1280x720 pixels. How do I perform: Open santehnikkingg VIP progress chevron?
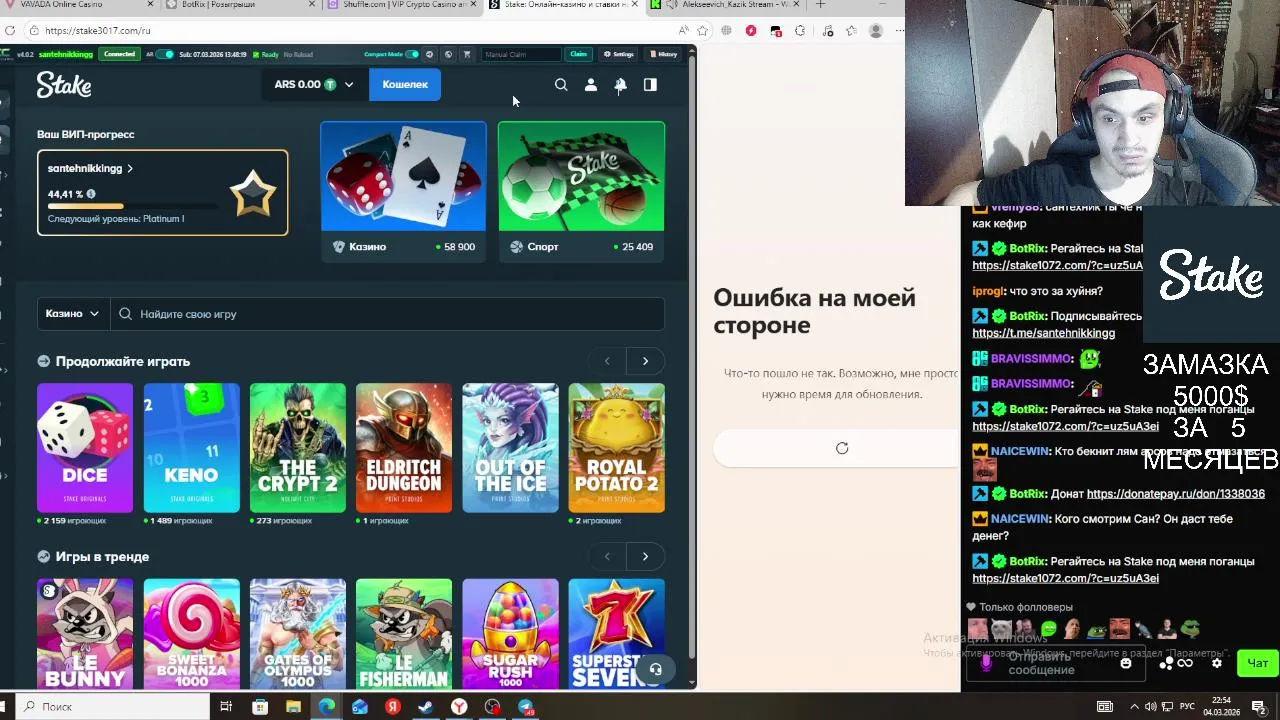click(x=130, y=169)
